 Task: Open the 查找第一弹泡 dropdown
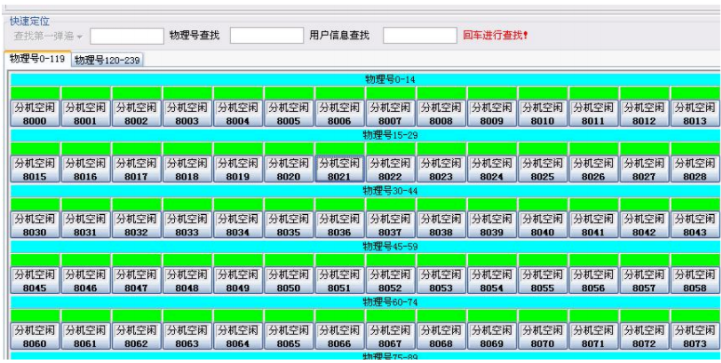[x=48, y=36]
